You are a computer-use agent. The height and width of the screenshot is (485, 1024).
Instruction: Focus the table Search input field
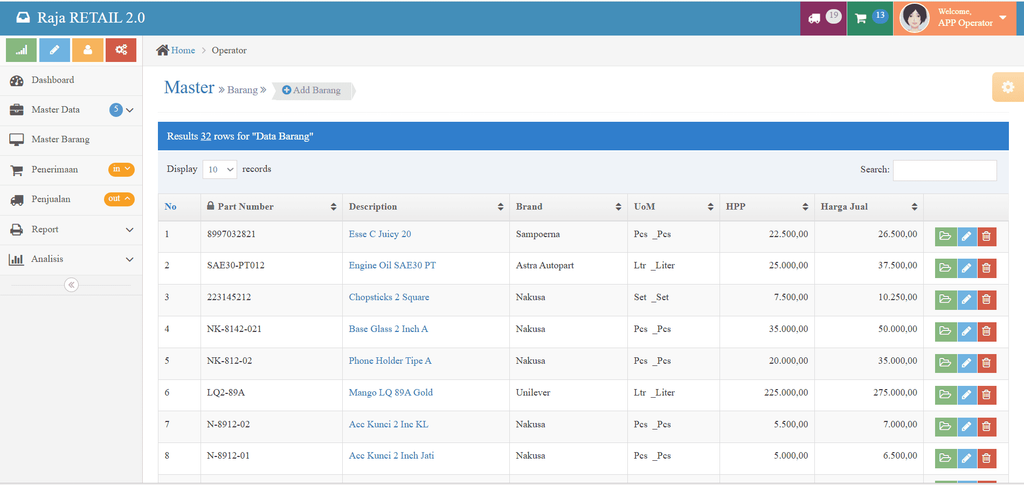tap(944, 170)
